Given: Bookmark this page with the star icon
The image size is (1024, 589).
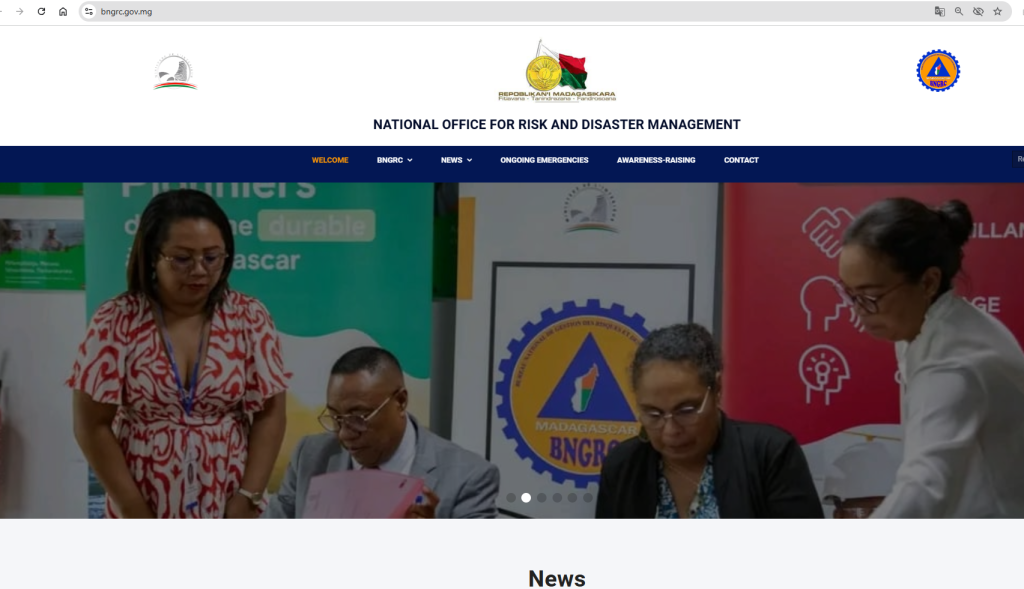Looking at the screenshot, I should pos(997,12).
